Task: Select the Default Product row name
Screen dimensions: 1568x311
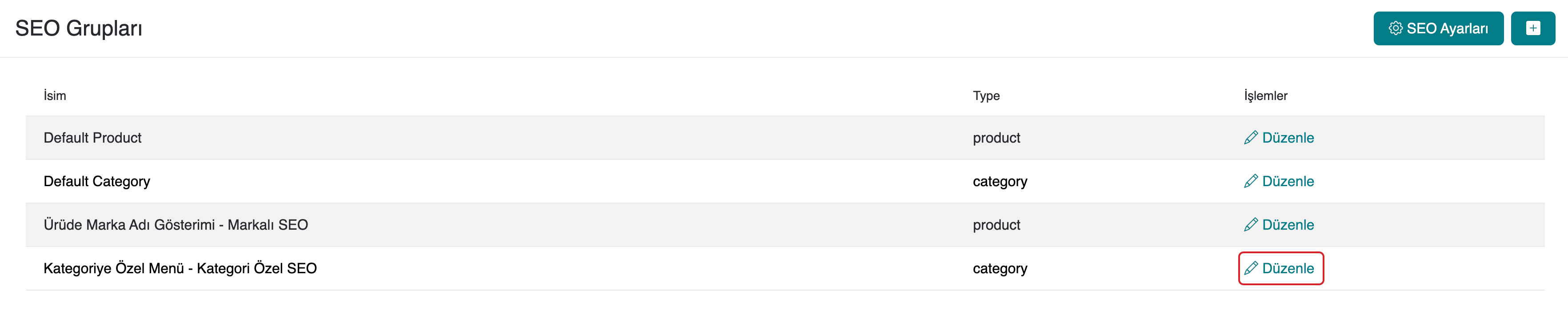Action: pyautogui.click(x=92, y=138)
